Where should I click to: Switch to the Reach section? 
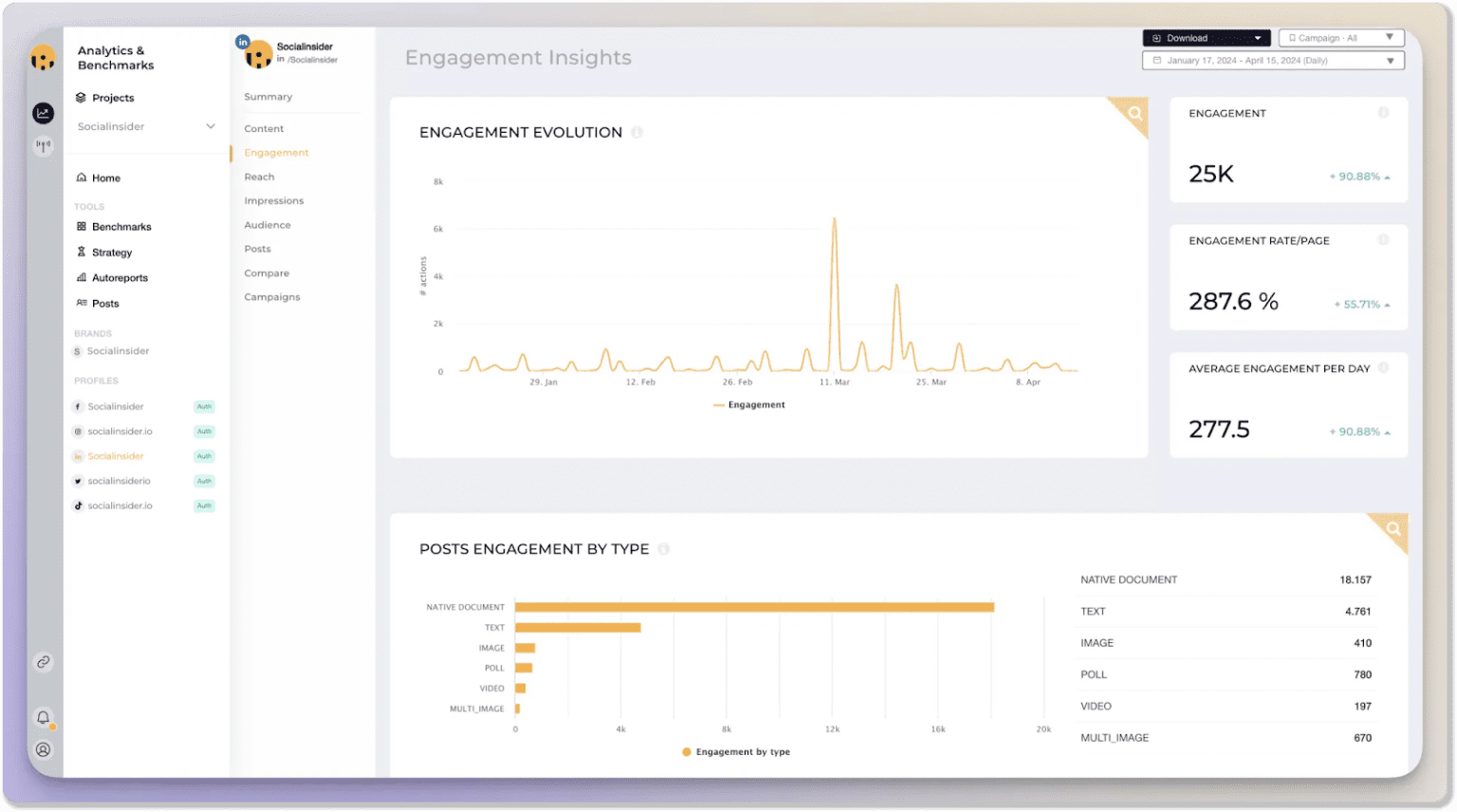coord(259,176)
